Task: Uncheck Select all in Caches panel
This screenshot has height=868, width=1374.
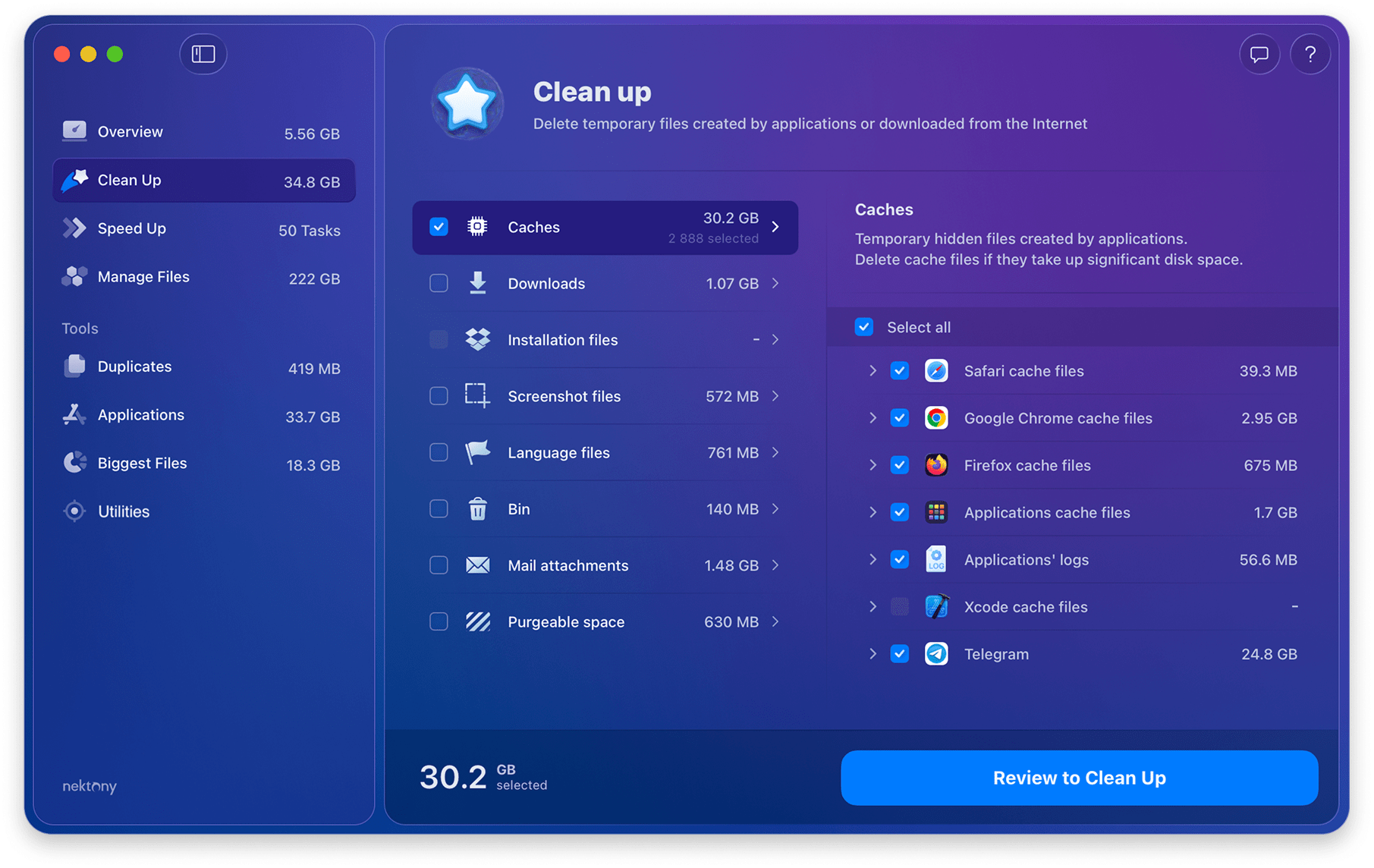Action: 864,327
